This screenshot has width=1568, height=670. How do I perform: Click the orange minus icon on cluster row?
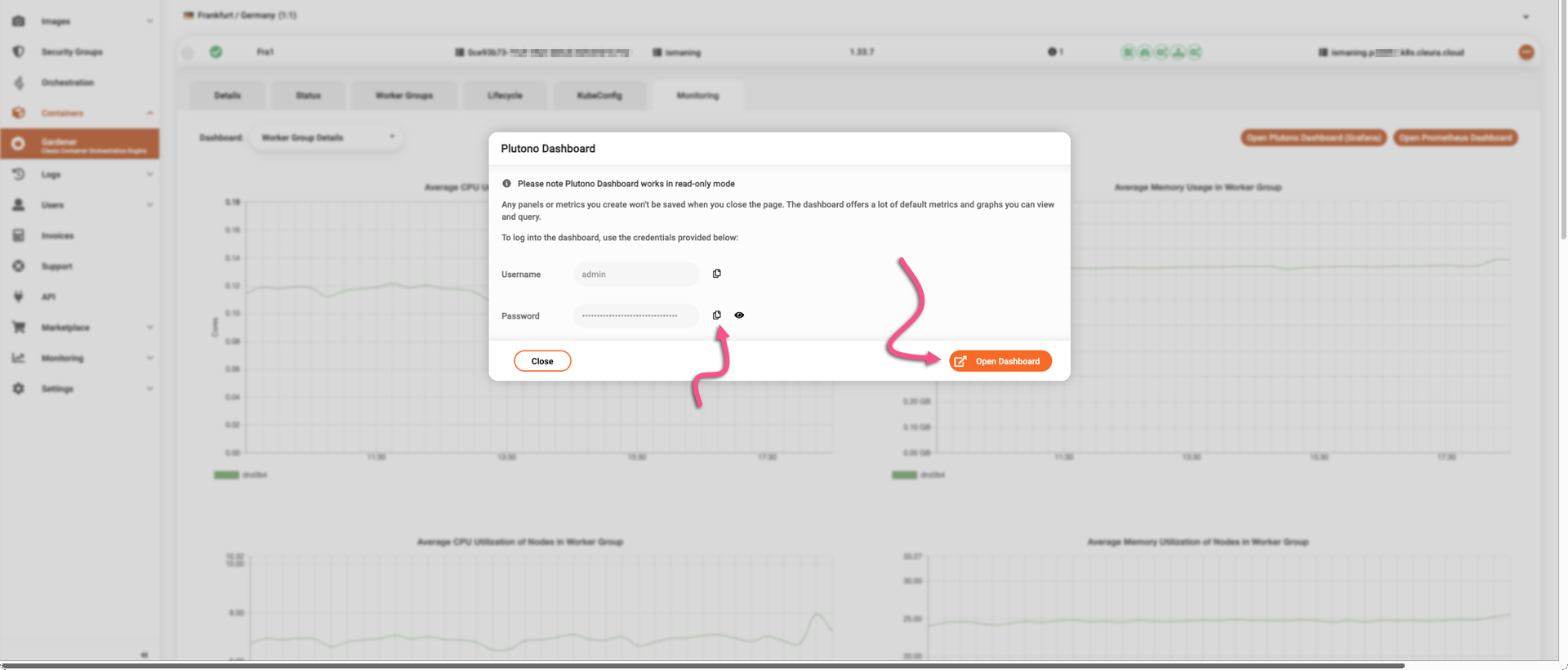point(1526,52)
